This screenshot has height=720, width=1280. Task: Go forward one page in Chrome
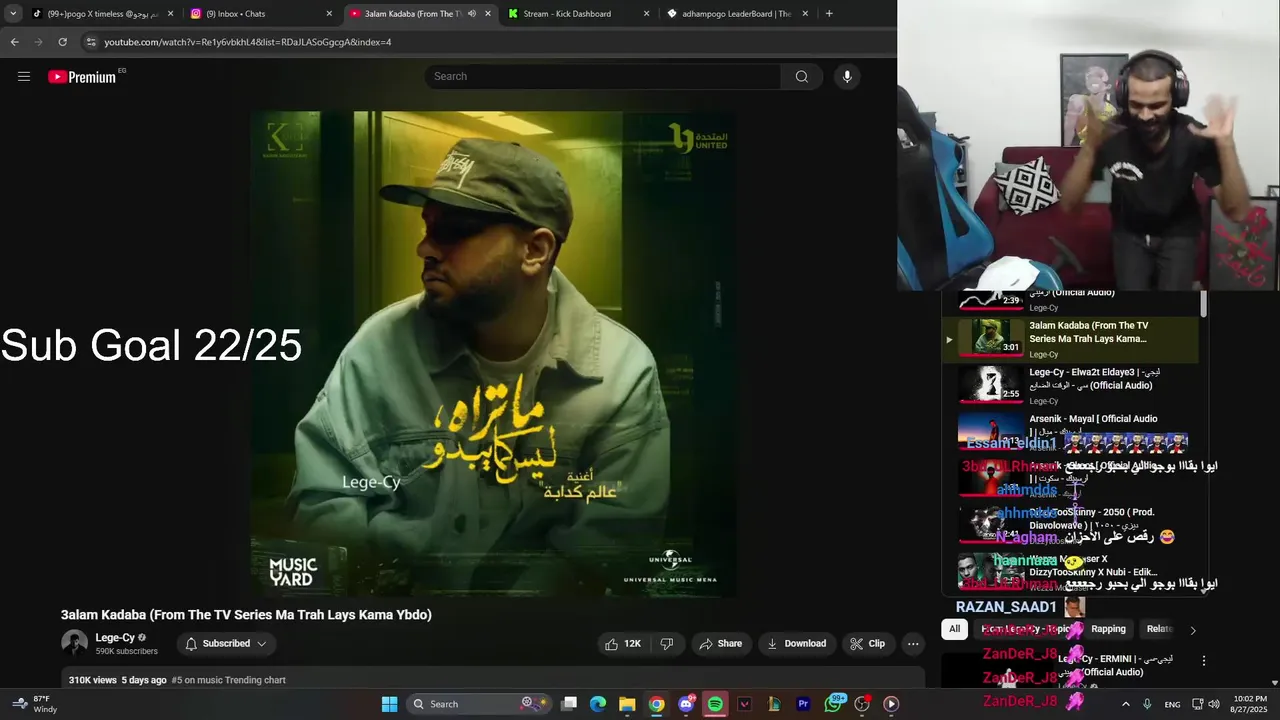click(x=38, y=42)
